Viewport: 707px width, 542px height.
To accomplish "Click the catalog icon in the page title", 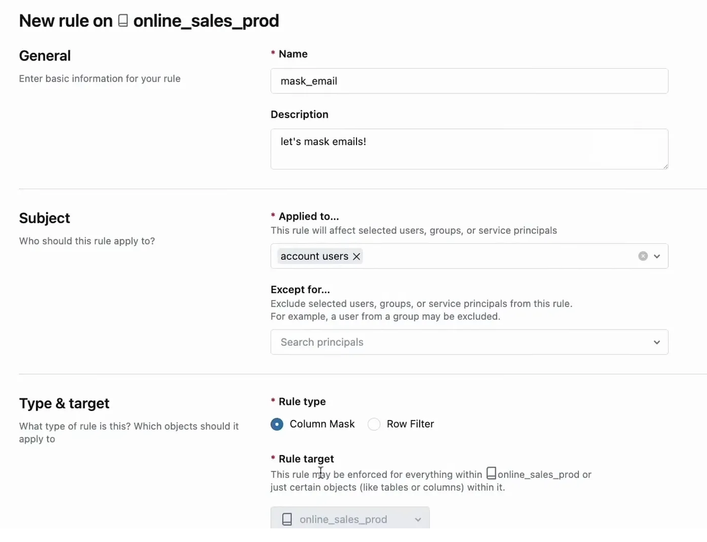I will click(123, 21).
